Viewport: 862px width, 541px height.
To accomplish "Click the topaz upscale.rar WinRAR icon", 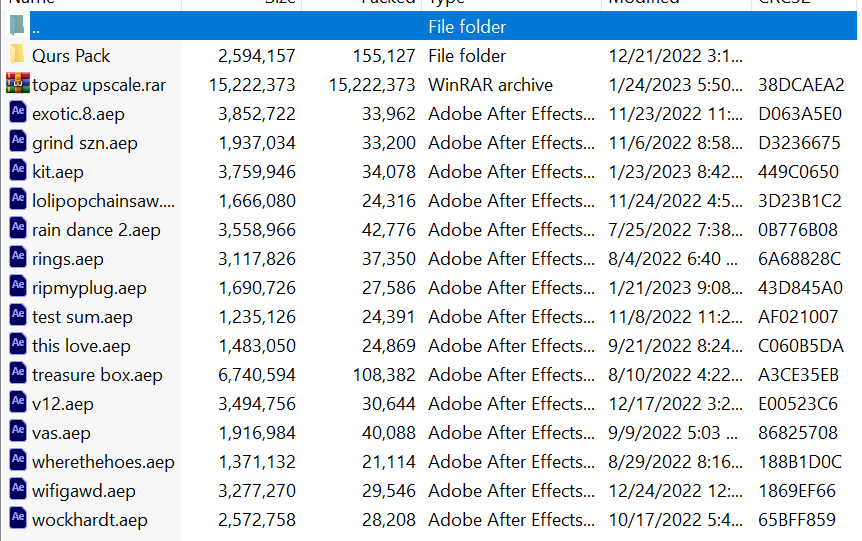I will [x=18, y=84].
